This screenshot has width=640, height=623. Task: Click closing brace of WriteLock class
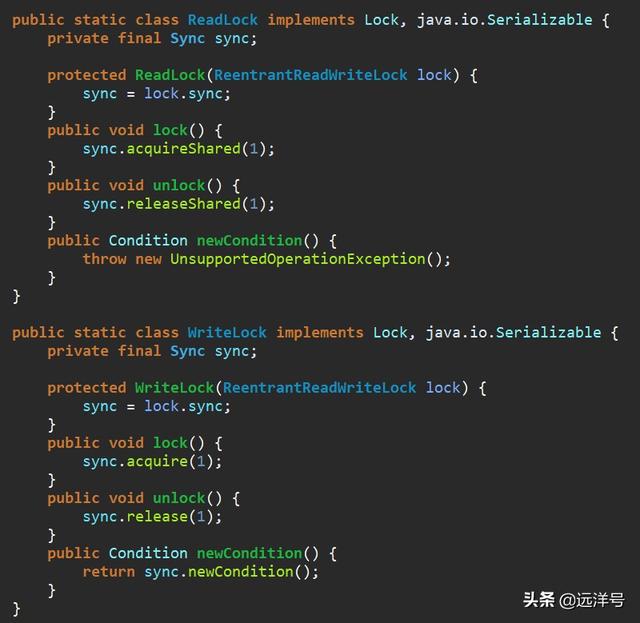pos(16,609)
